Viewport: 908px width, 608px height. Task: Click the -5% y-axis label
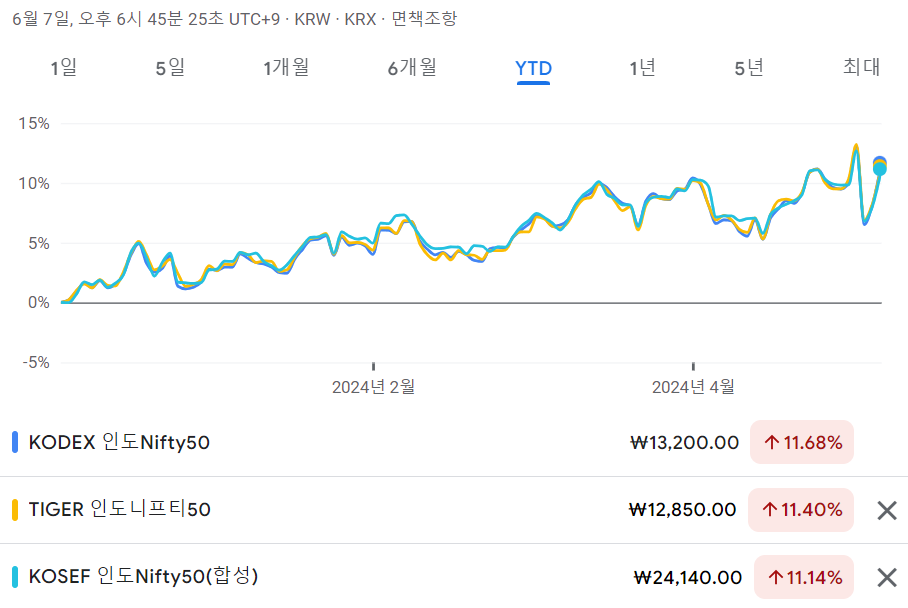36,363
